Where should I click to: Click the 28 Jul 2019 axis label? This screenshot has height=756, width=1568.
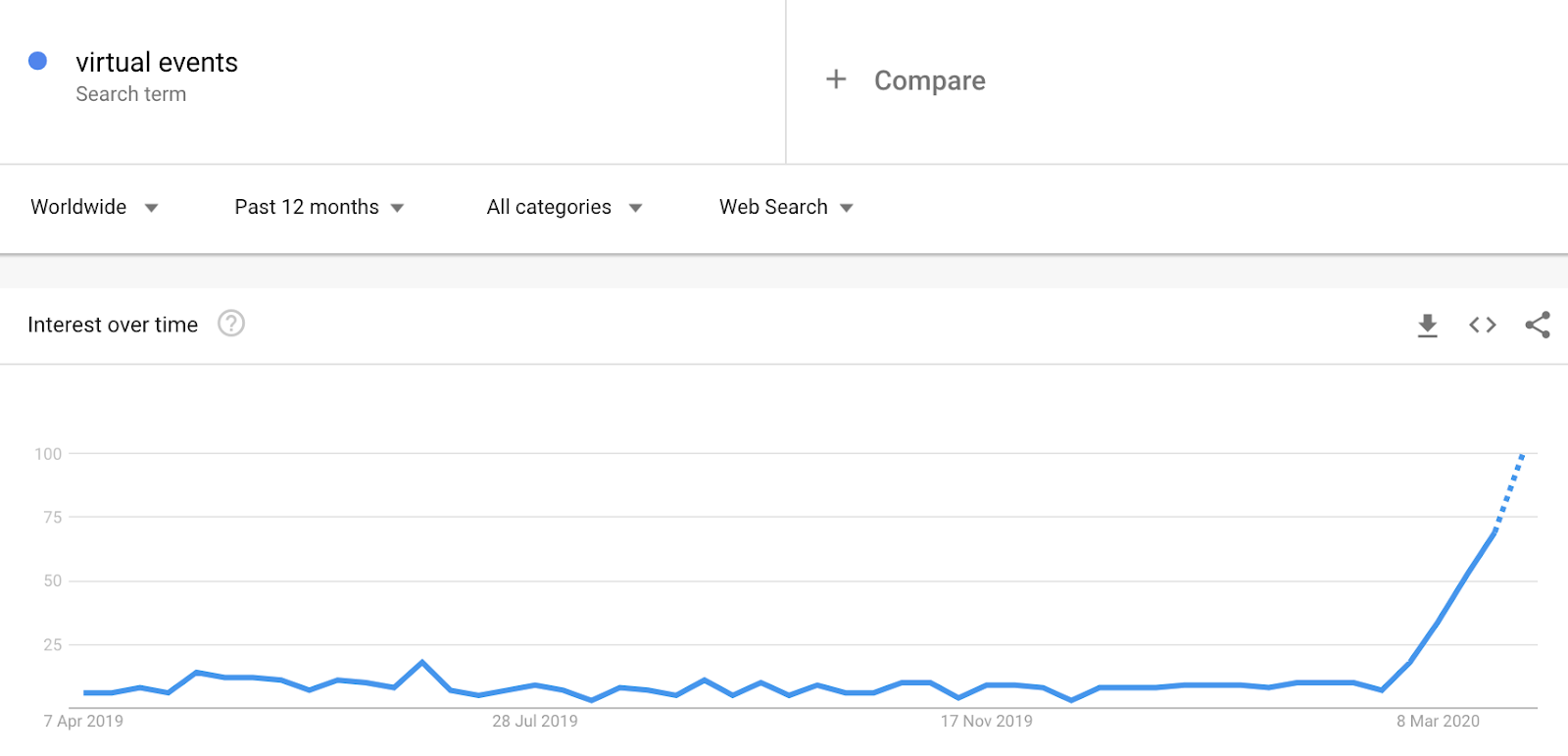click(x=535, y=721)
